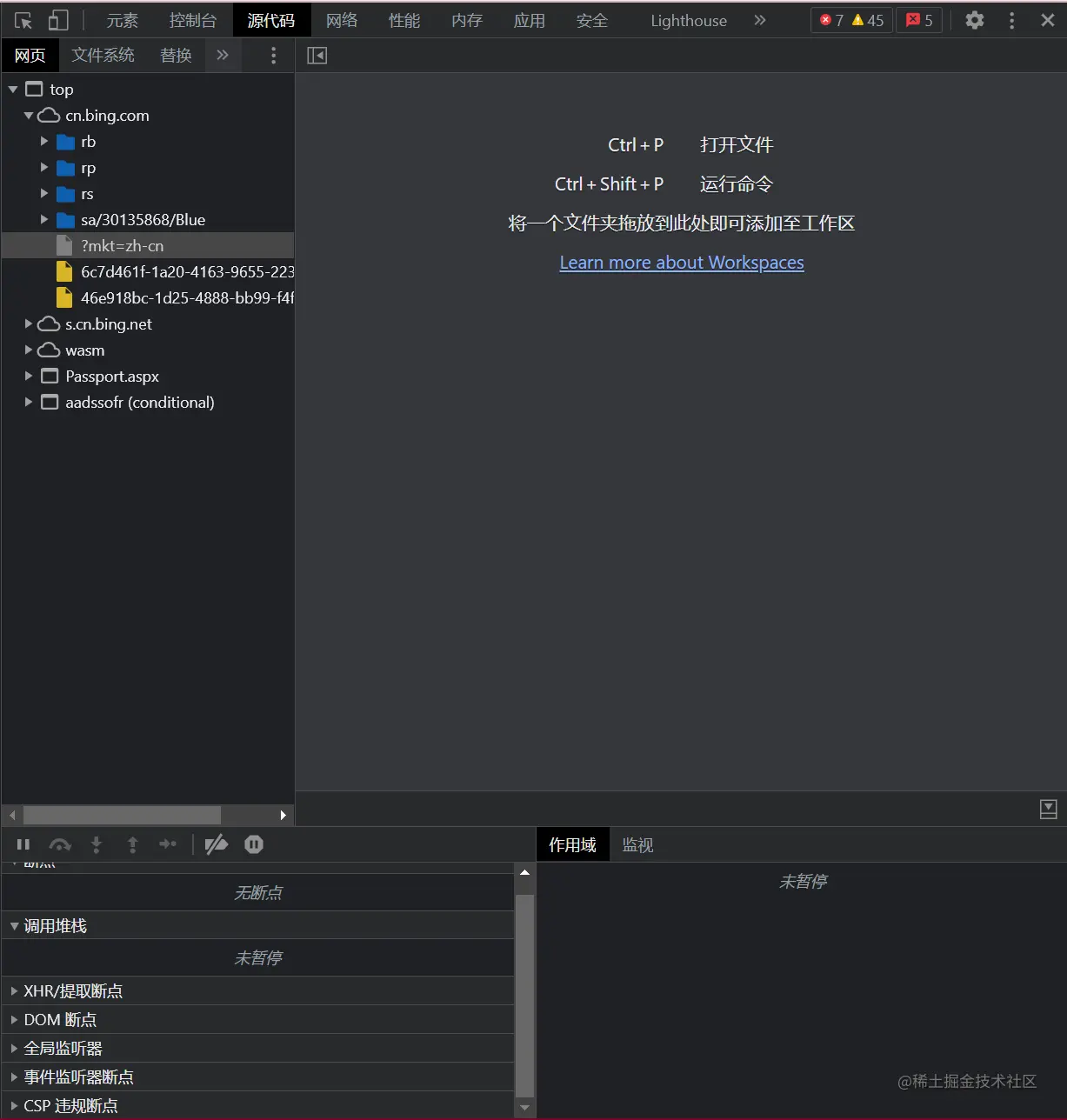Switch to 文件系统 navigator tab
Screen dimensions: 1067x1120
point(103,55)
